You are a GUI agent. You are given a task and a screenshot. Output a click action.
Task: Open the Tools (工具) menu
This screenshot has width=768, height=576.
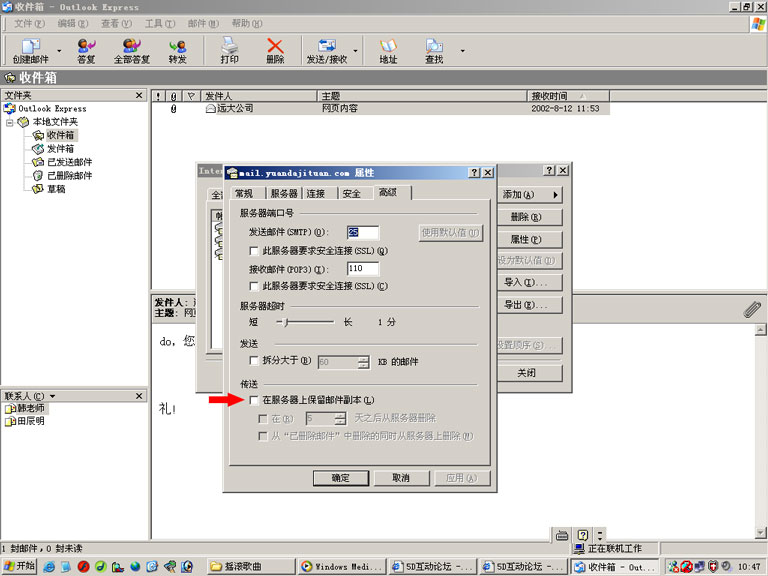coord(160,23)
